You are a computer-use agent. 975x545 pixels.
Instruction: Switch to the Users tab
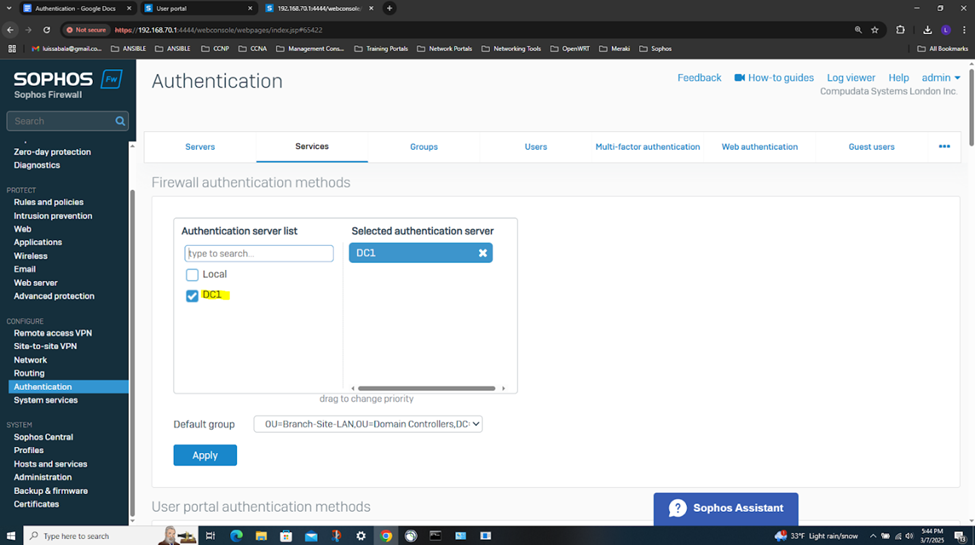[535, 147]
